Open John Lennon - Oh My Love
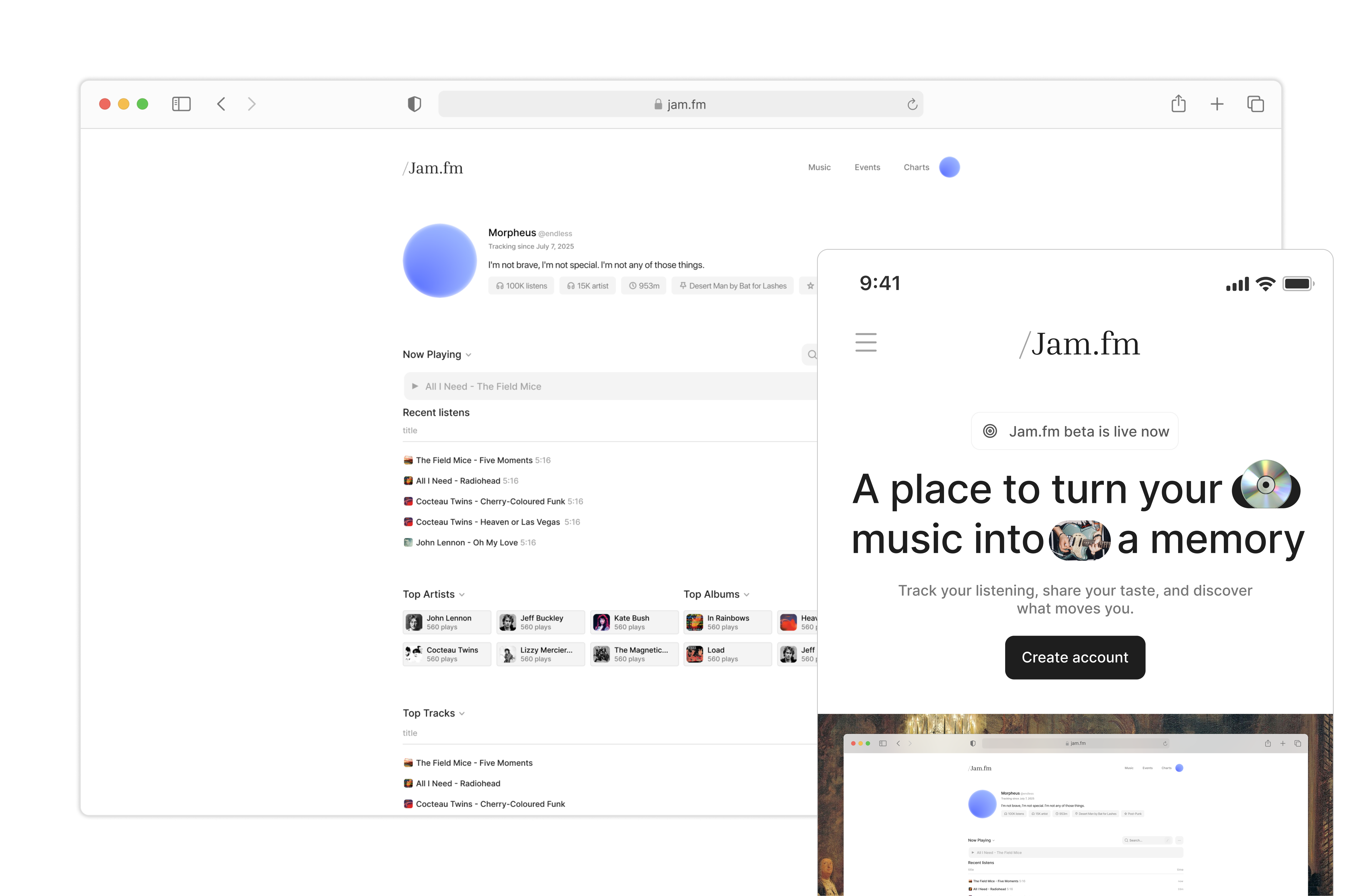Image resolution: width=1362 pixels, height=896 pixels. pos(470,542)
